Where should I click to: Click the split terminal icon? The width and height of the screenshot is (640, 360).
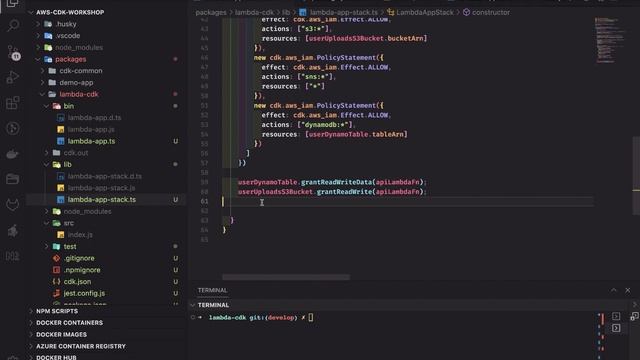click(634, 316)
